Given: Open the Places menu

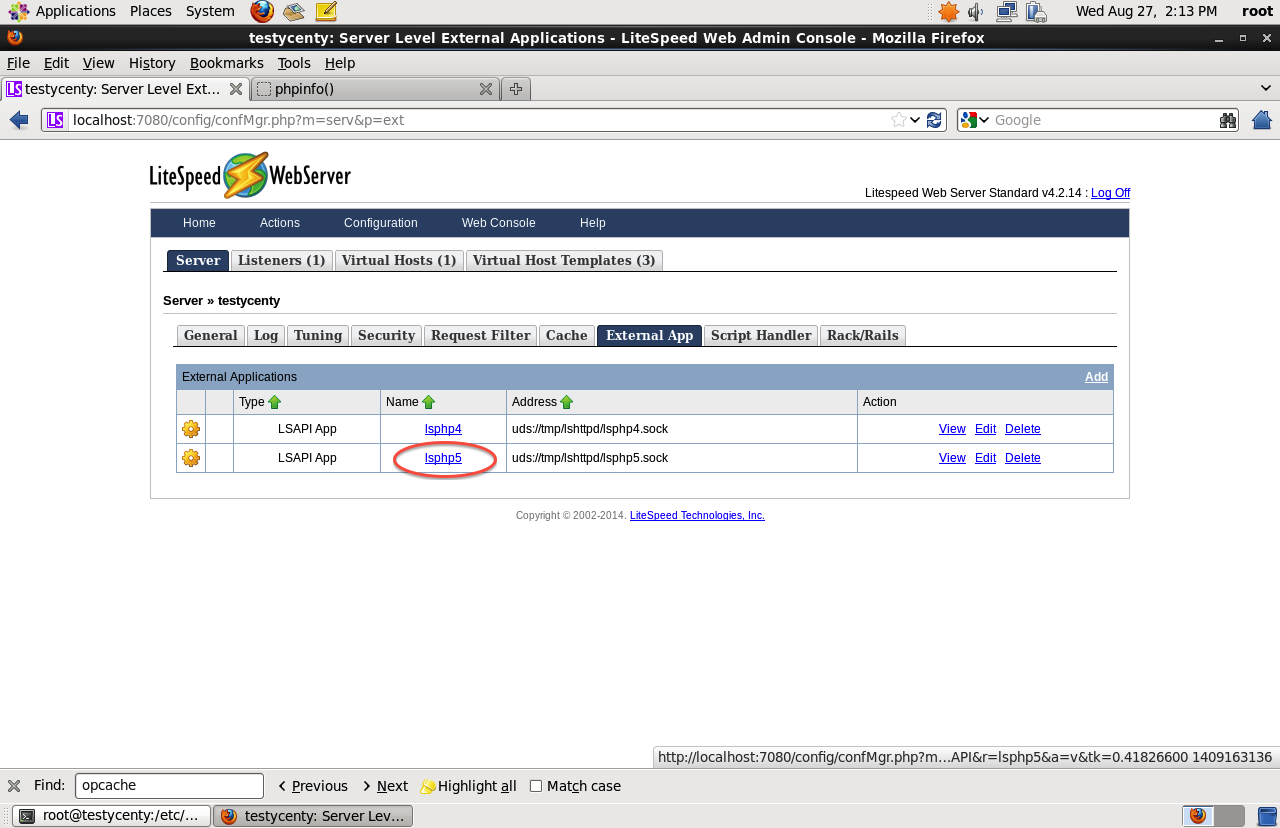Looking at the screenshot, I should coord(151,11).
